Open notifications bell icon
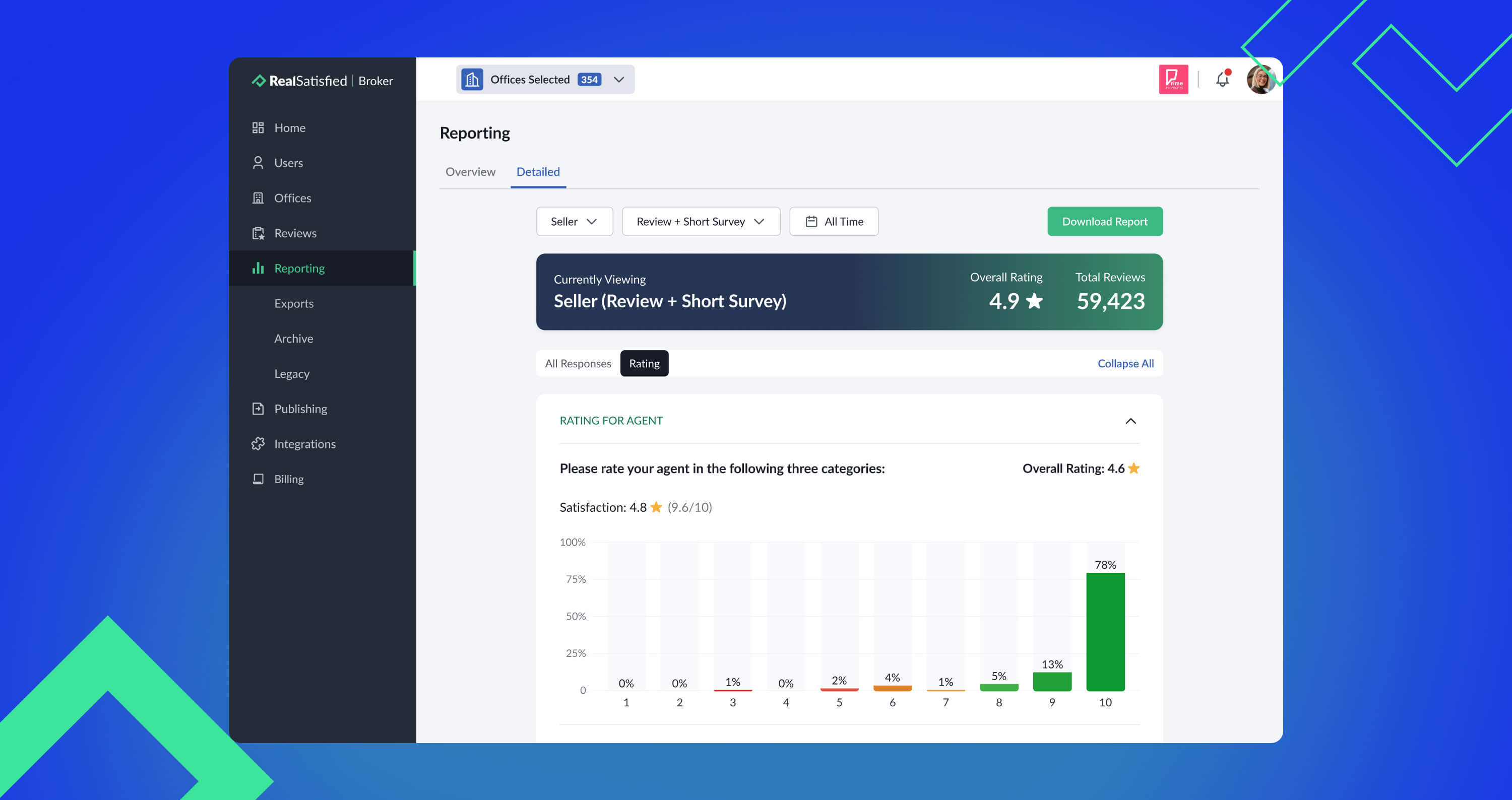 [1222, 79]
